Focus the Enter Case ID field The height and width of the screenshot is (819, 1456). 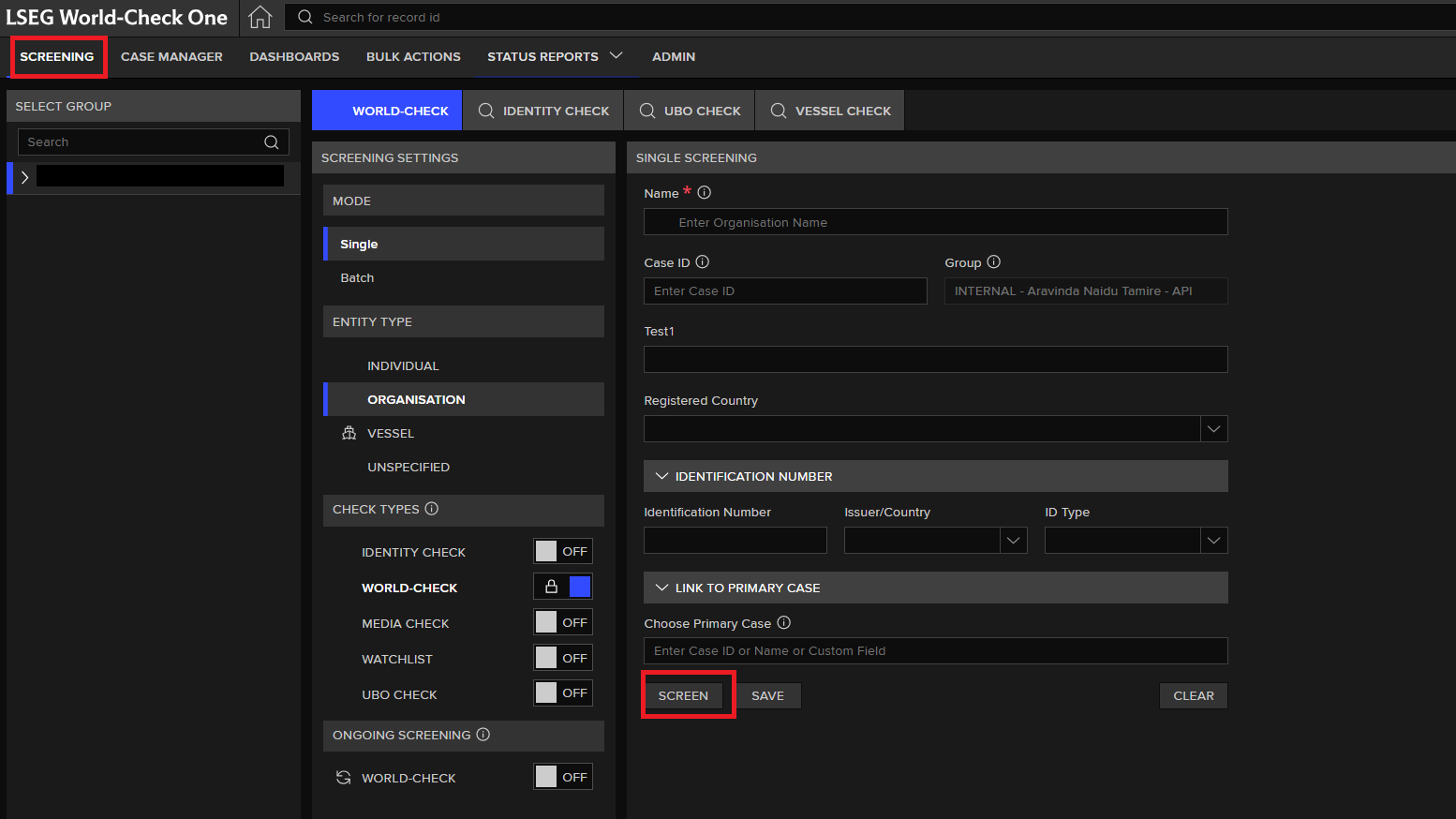coord(785,290)
